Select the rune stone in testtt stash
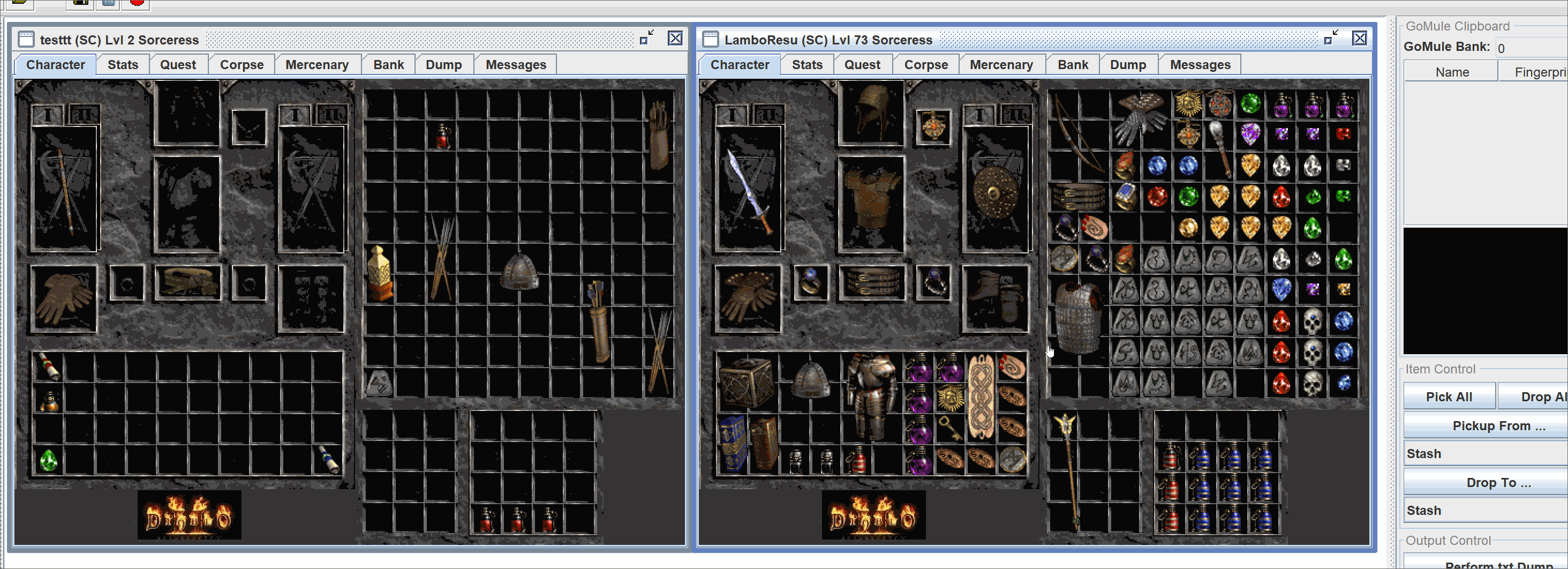 380,383
